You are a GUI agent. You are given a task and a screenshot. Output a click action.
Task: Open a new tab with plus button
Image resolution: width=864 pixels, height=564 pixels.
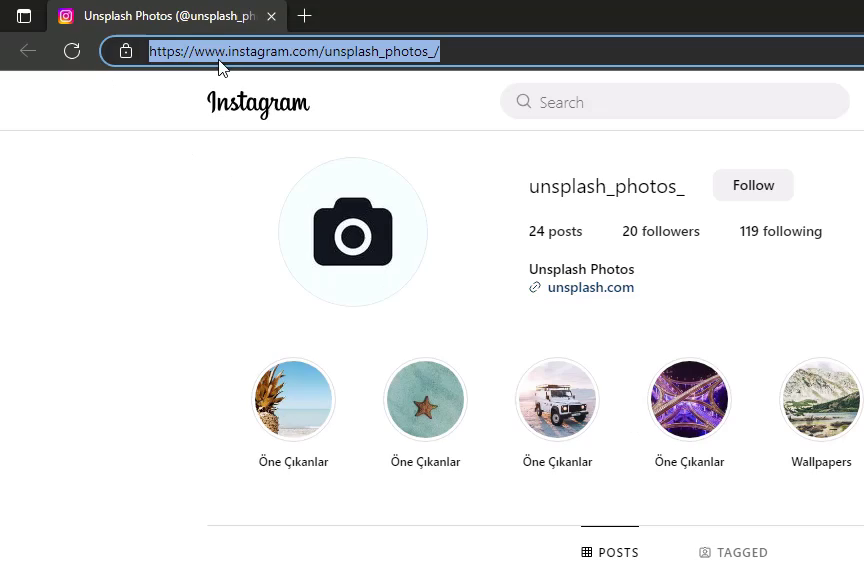coord(304,16)
